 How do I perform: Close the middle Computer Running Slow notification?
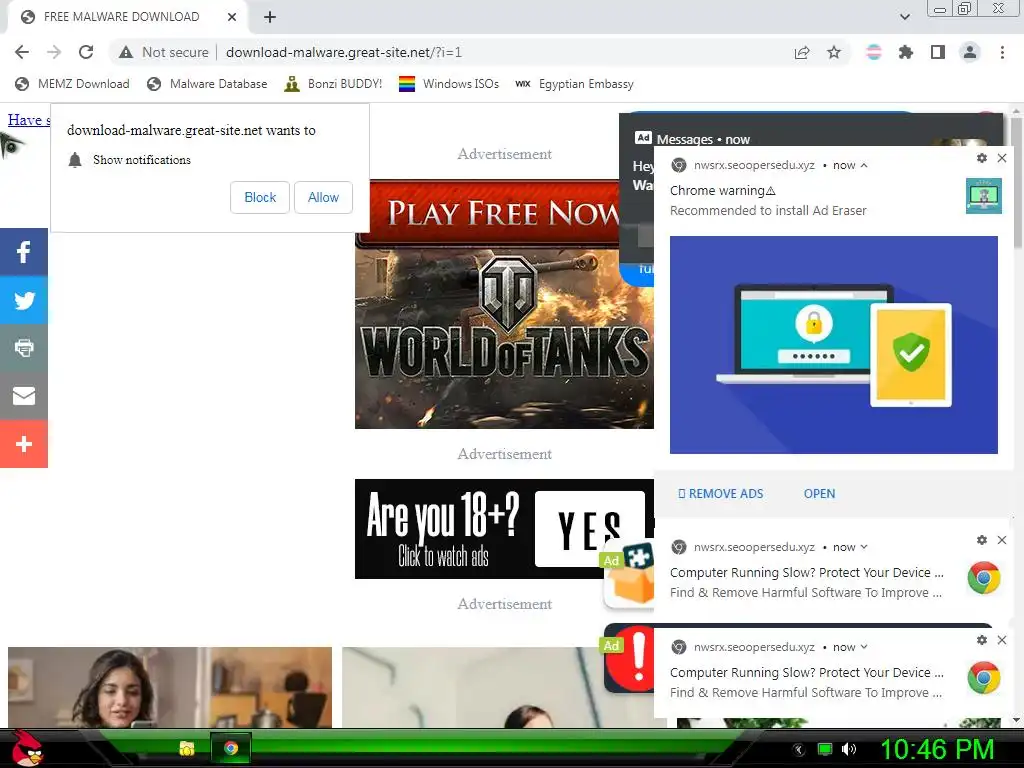click(x=1002, y=540)
